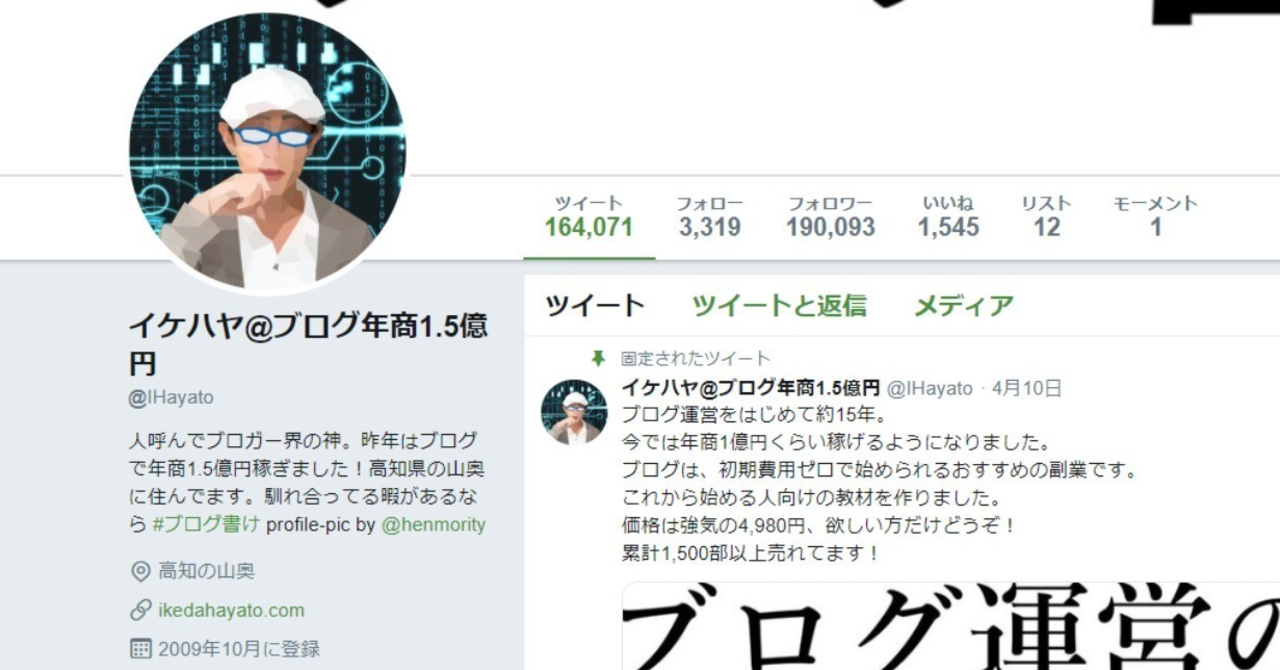Click the ブログ運営 headline image in pinned tweet
Viewport: 1280px width, 670px height.
(x=951, y=626)
